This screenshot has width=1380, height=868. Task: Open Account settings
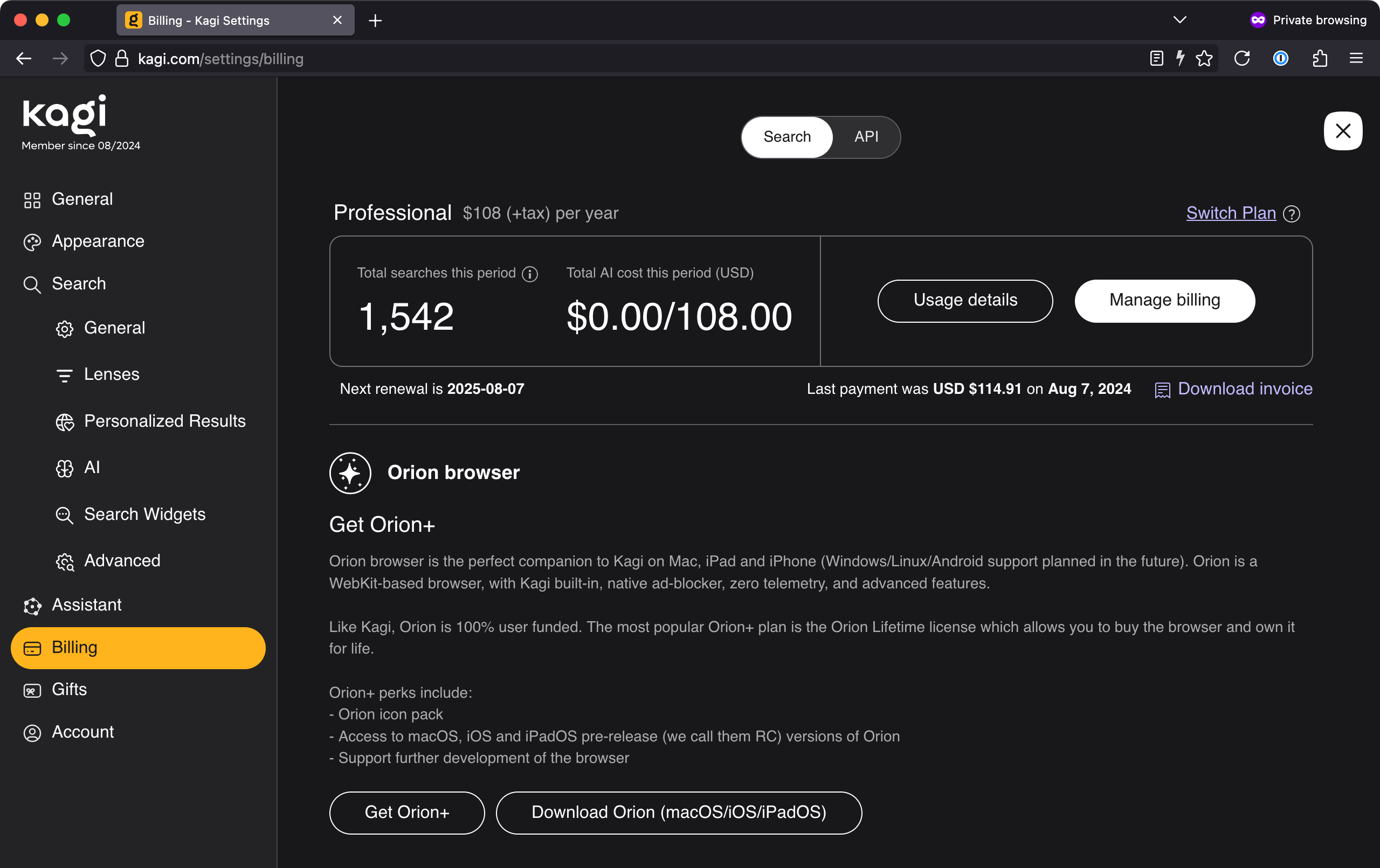pos(138,732)
